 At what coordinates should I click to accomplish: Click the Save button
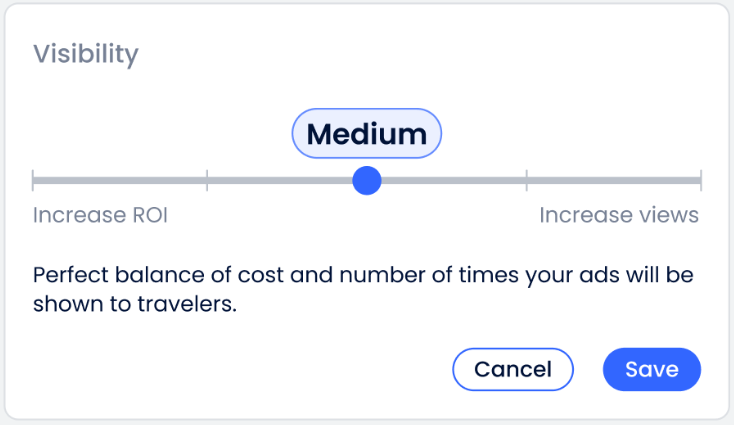(x=651, y=369)
